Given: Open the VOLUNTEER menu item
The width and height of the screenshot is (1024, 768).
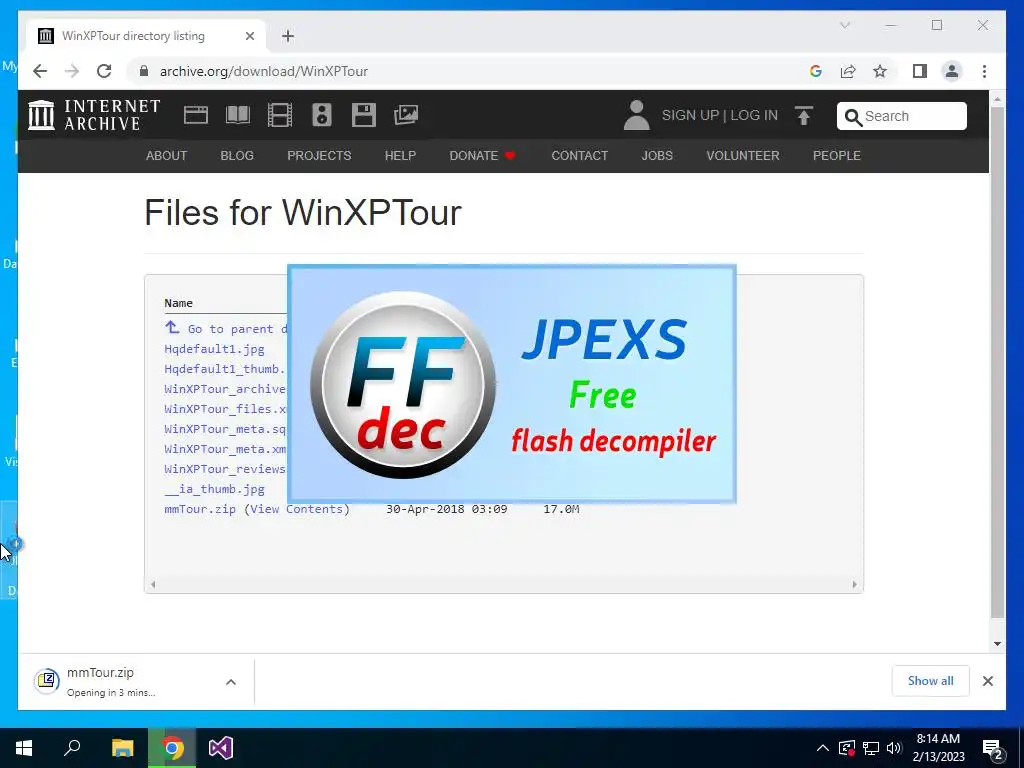Looking at the screenshot, I should [x=743, y=155].
